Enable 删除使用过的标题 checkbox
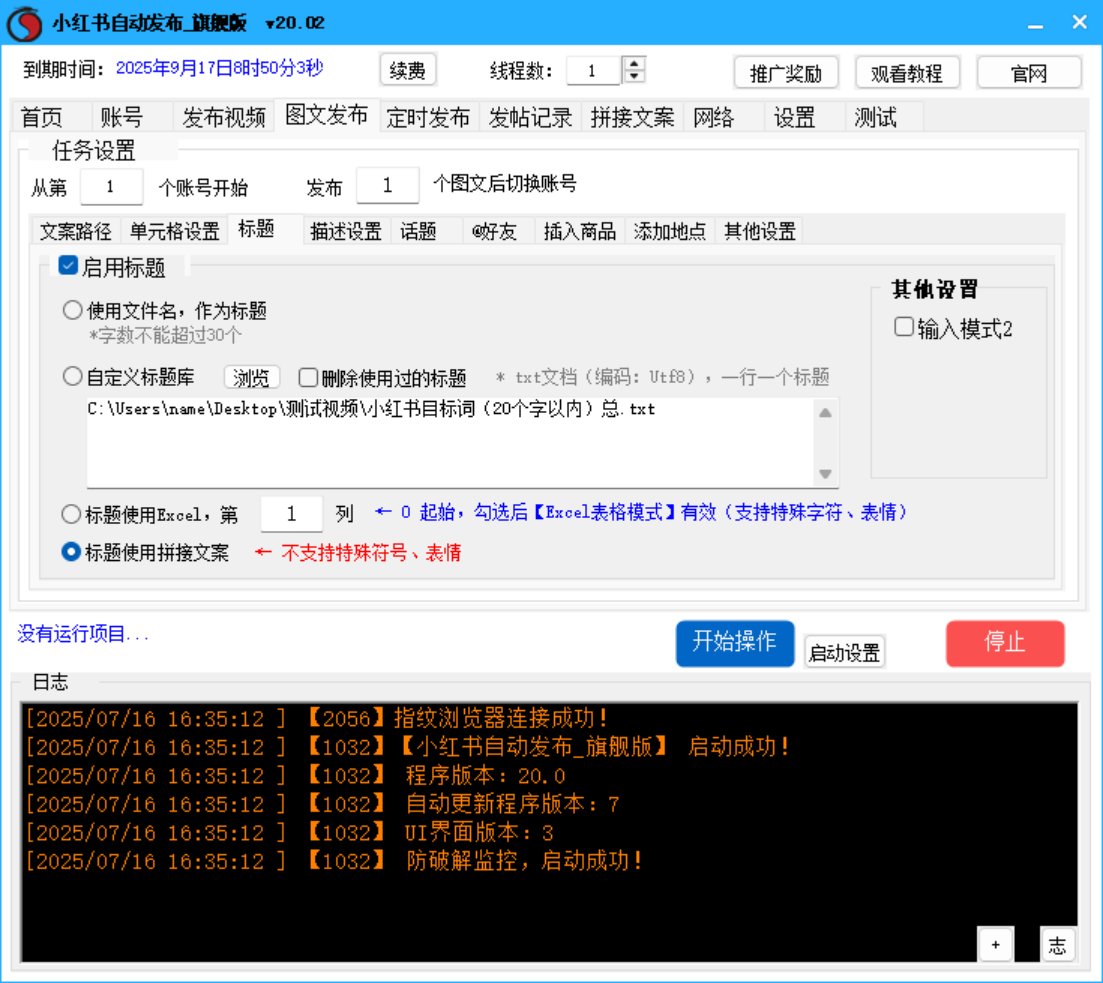The height and width of the screenshot is (983, 1103). 308,378
